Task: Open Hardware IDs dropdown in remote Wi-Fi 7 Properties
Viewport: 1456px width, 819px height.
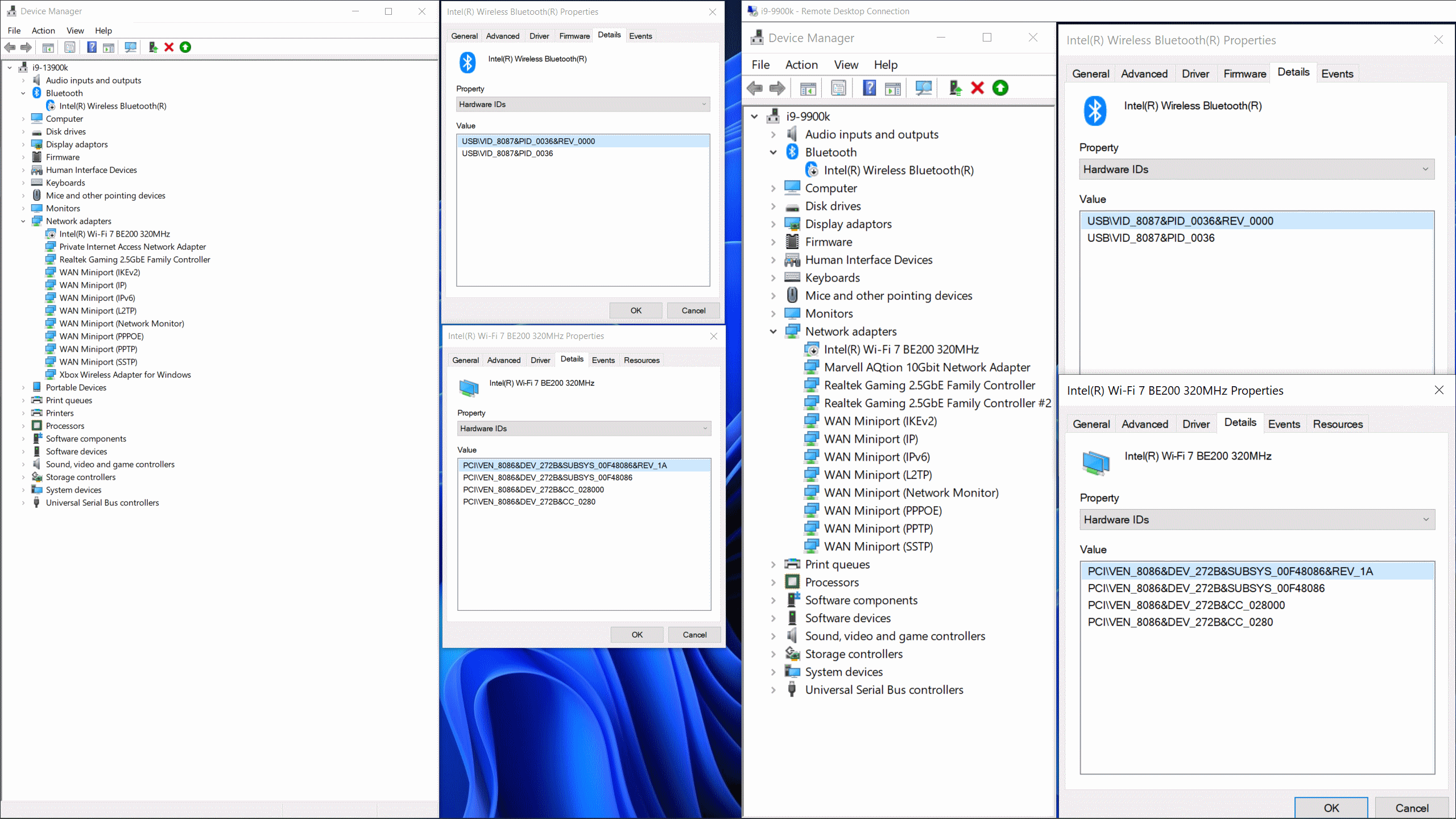Action: point(1257,519)
